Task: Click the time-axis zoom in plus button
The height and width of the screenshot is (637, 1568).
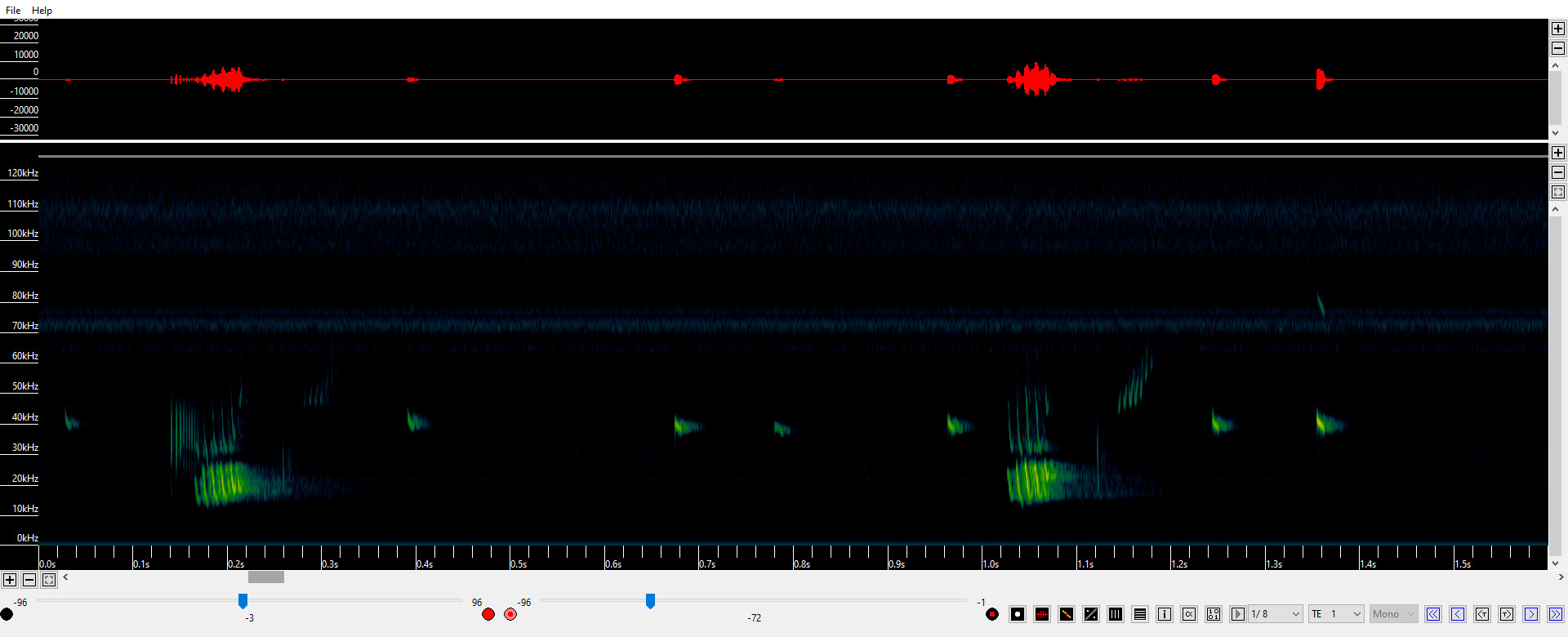Action: 10,580
